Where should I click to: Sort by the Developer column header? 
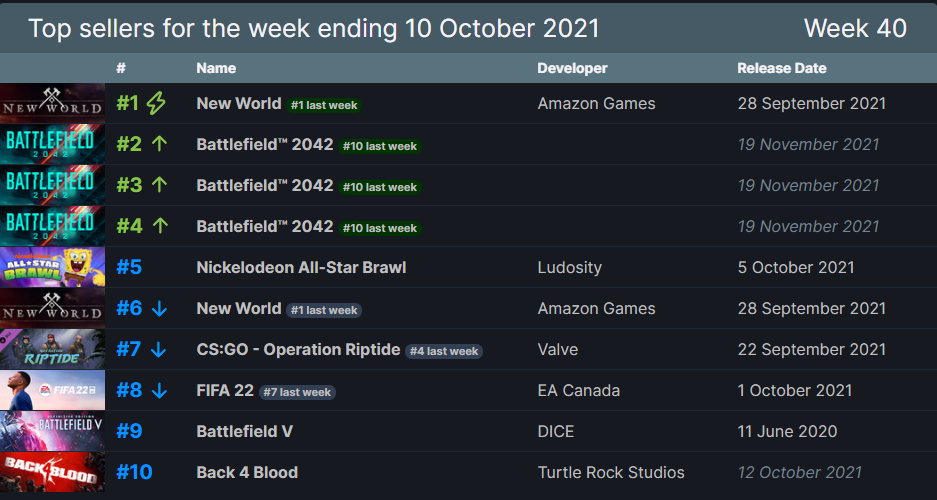(x=572, y=68)
